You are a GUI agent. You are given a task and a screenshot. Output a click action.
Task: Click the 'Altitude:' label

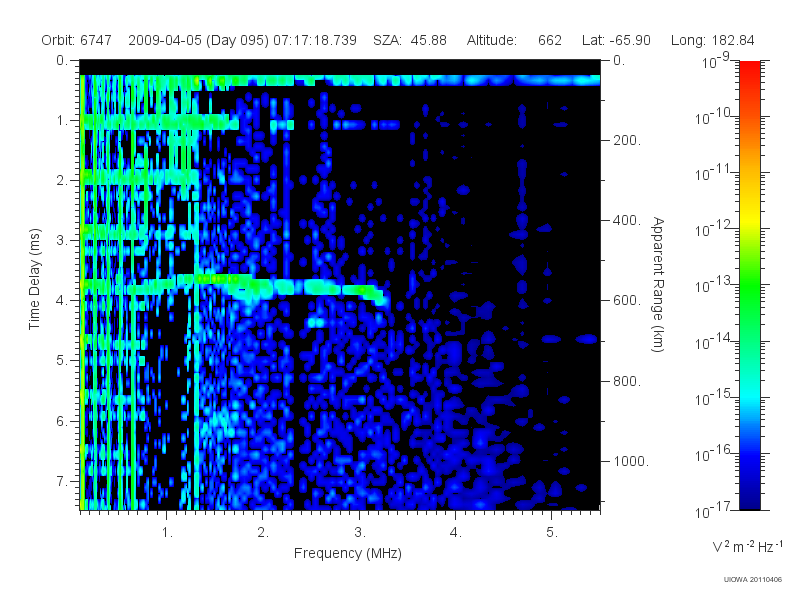click(491, 40)
